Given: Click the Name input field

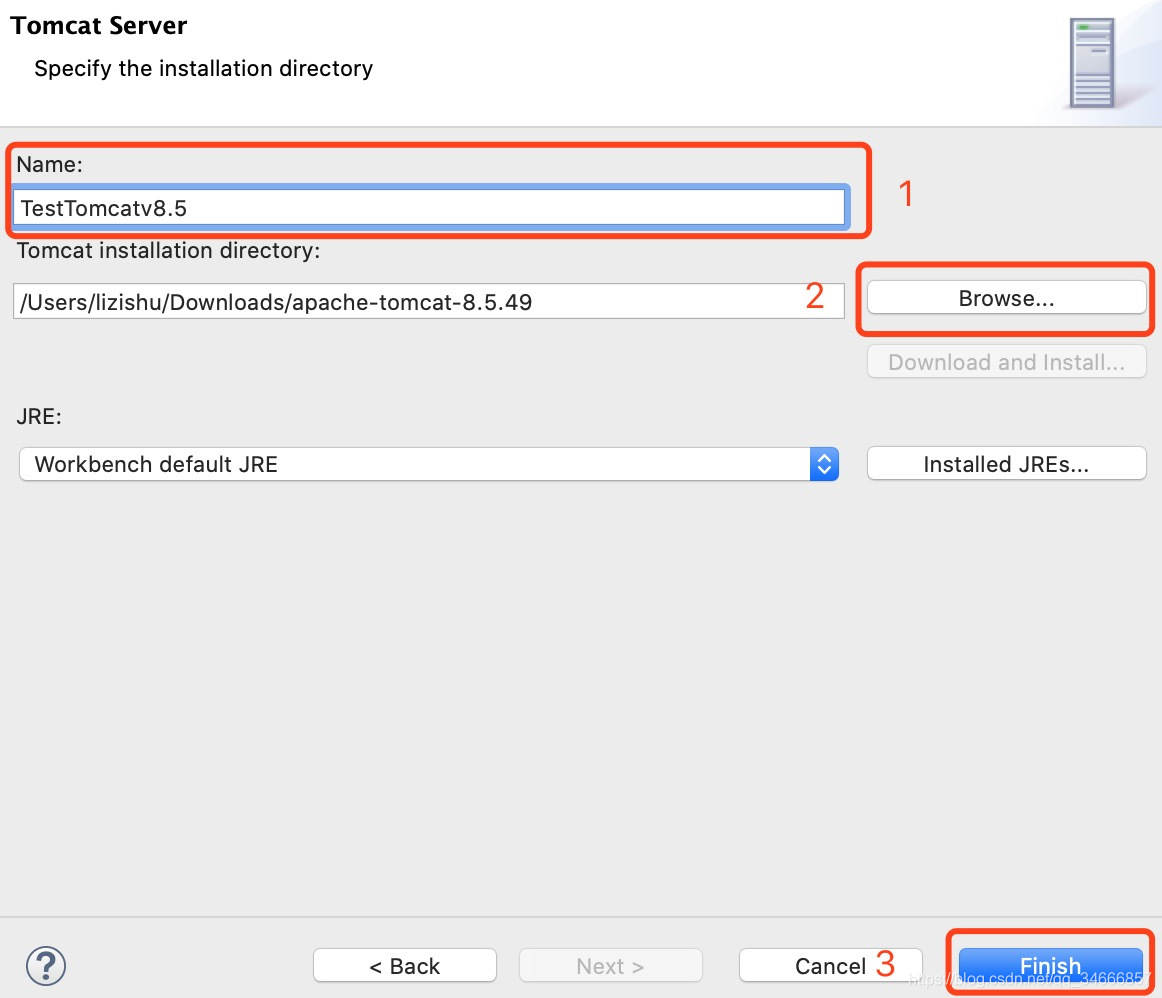Looking at the screenshot, I should (429, 207).
